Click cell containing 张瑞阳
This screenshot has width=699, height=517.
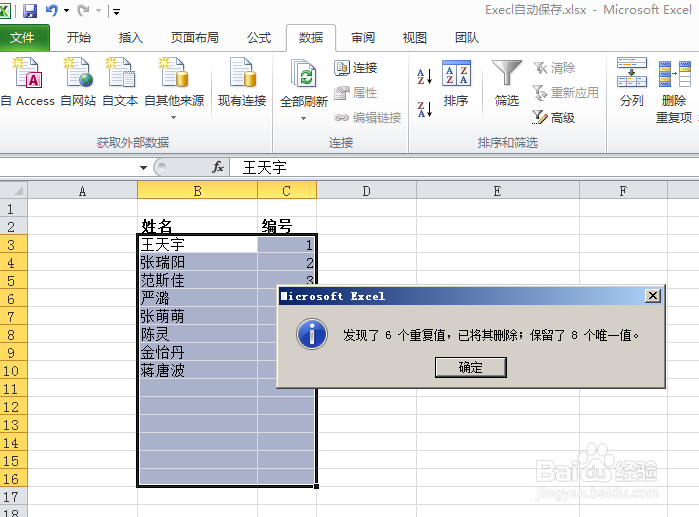[197, 263]
